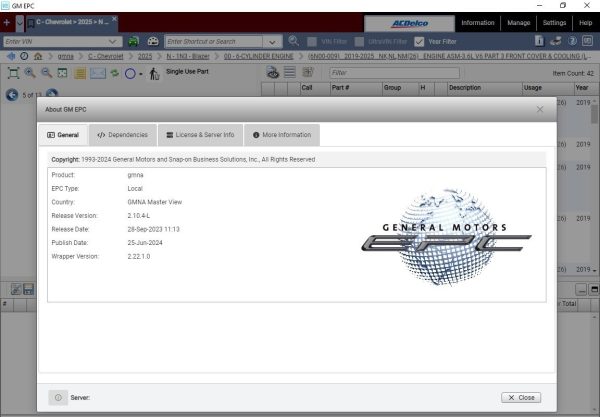This screenshot has width=600, height=417.
Task: Select the General tab
Action: pyautogui.click(x=63, y=135)
